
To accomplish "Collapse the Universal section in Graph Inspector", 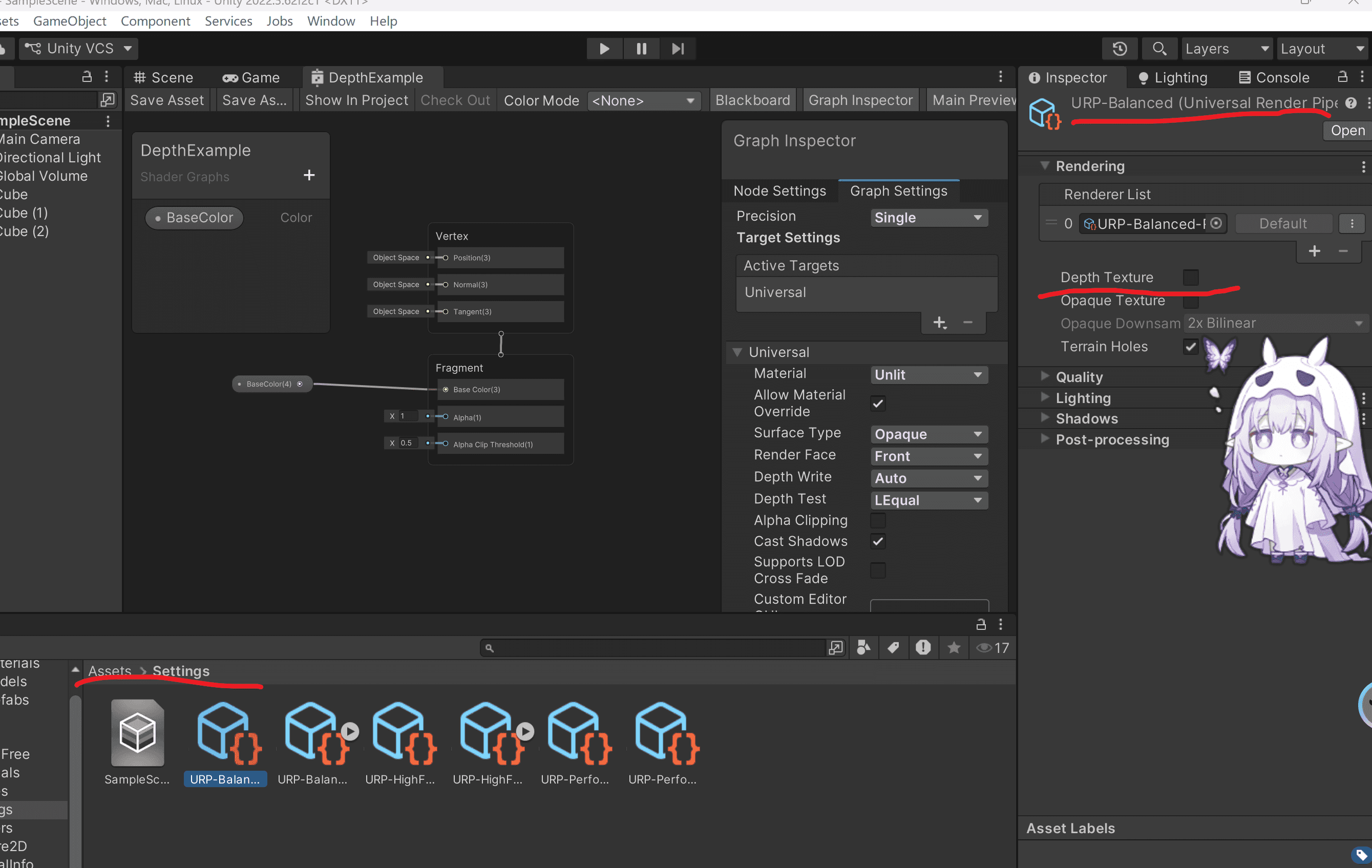I will click(x=737, y=352).
